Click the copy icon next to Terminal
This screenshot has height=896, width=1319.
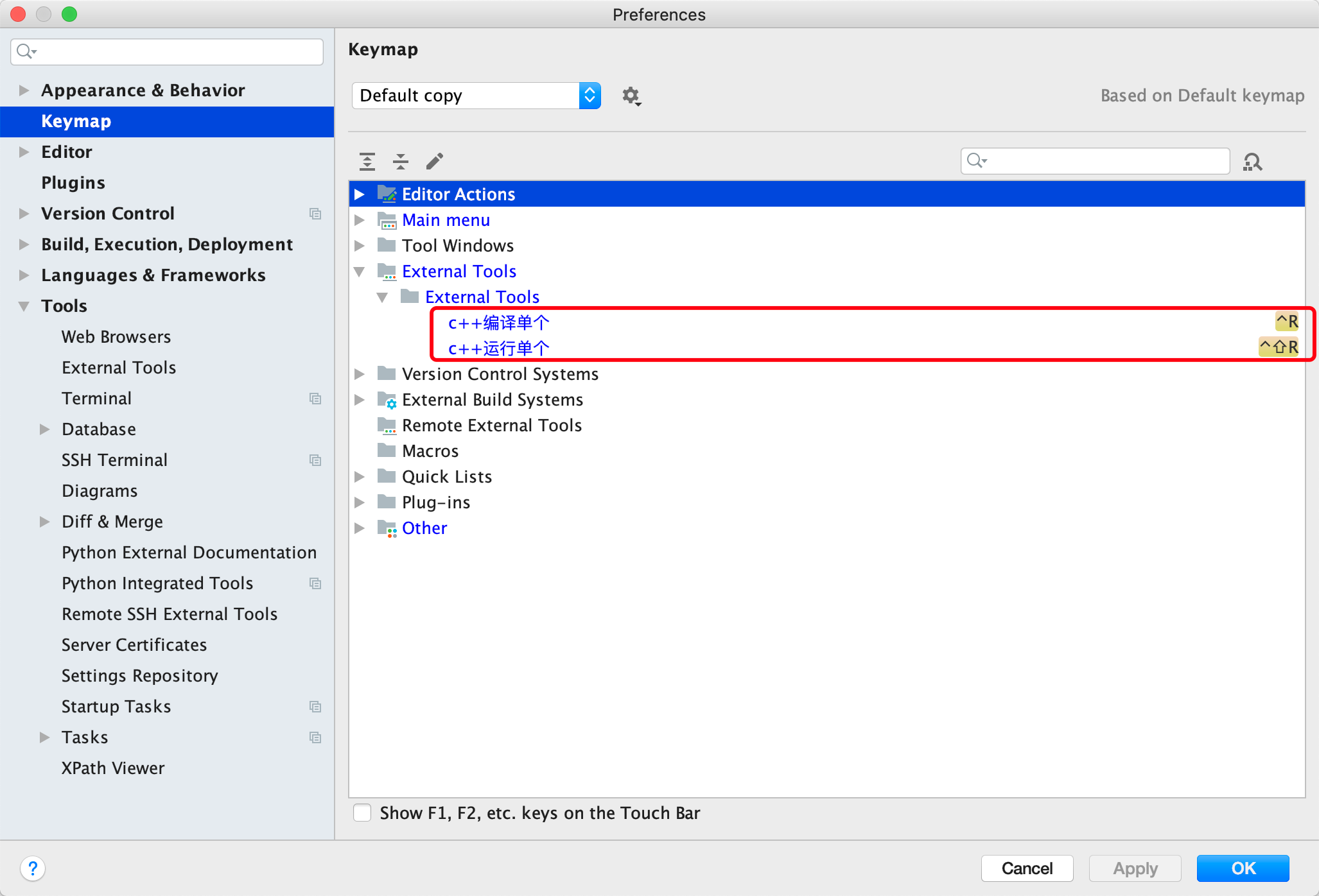315,399
